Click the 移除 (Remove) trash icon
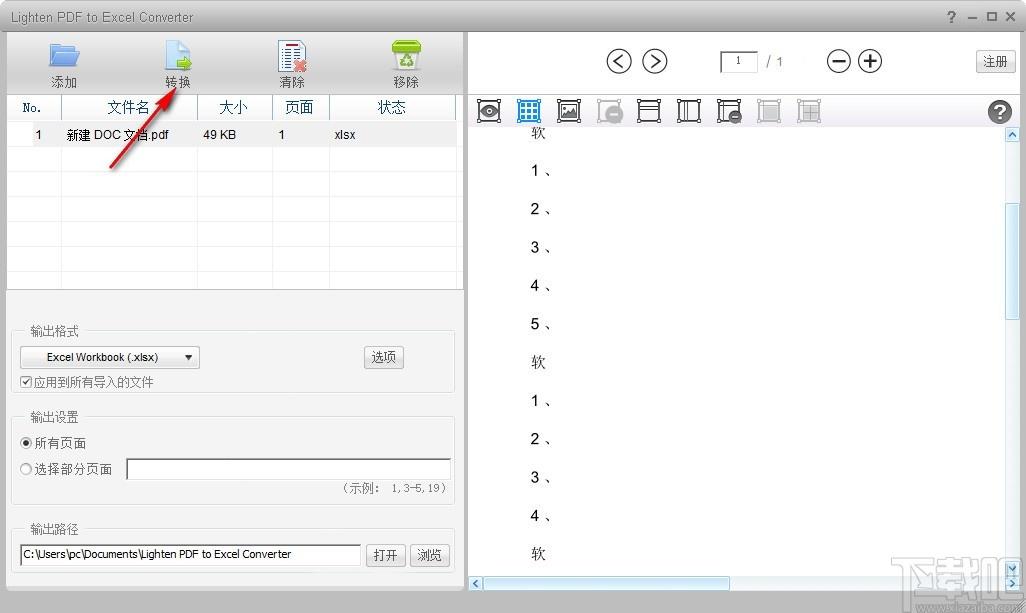The height and width of the screenshot is (613, 1026). [406, 56]
